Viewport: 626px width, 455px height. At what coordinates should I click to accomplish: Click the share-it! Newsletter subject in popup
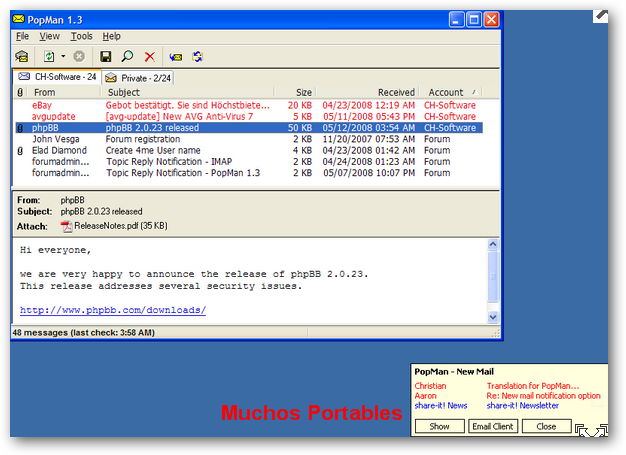pyautogui.click(x=523, y=406)
